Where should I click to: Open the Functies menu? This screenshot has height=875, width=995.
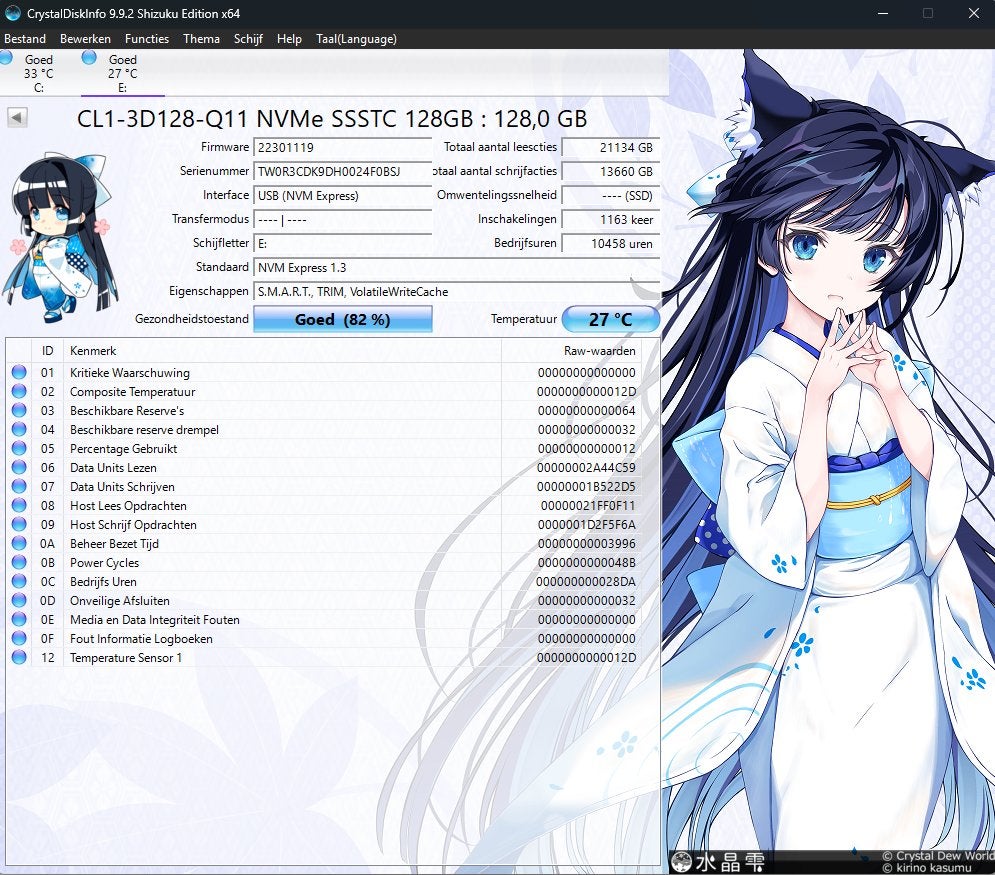tap(147, 39)
